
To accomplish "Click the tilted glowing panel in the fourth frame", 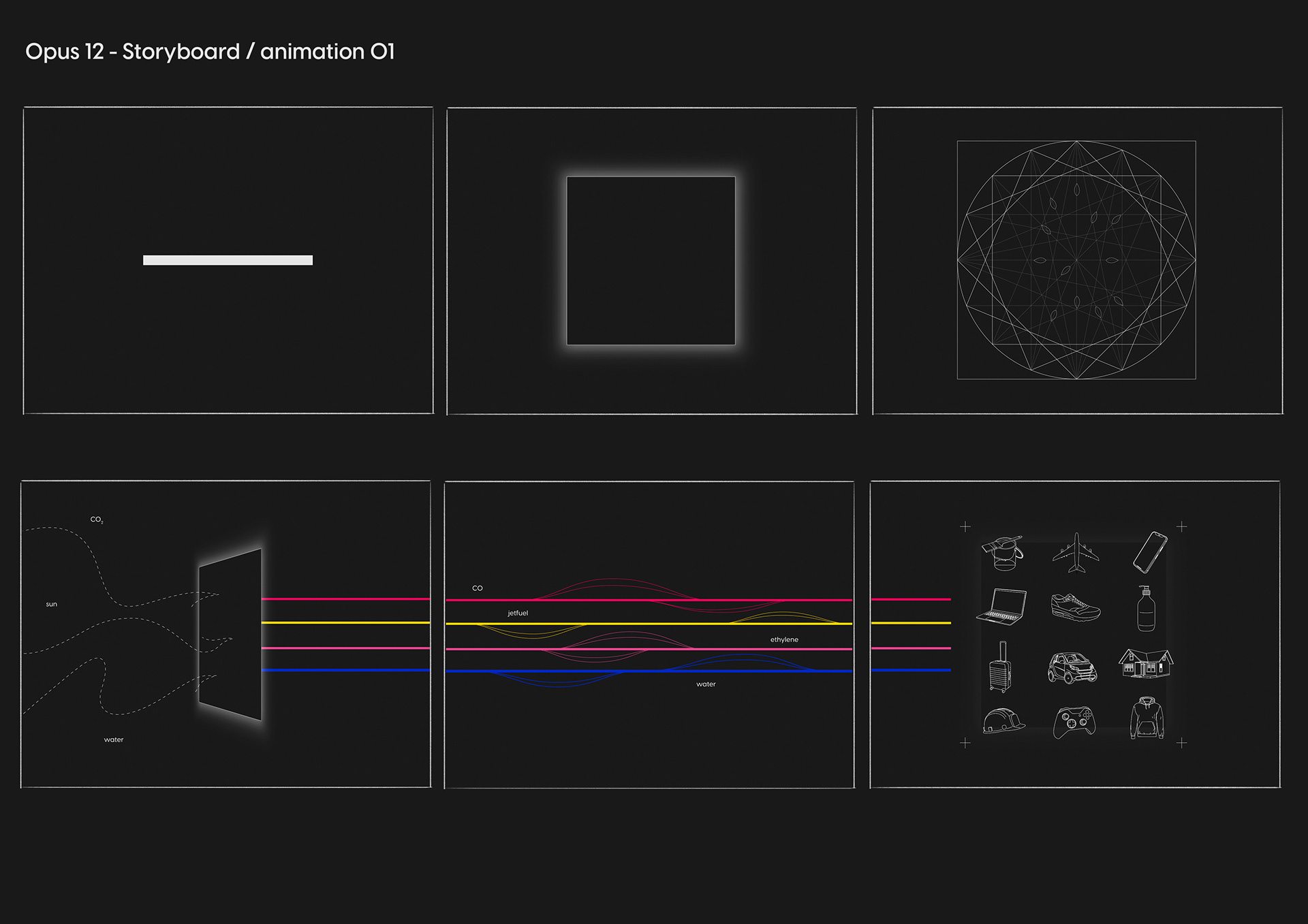I will [230, 634].
